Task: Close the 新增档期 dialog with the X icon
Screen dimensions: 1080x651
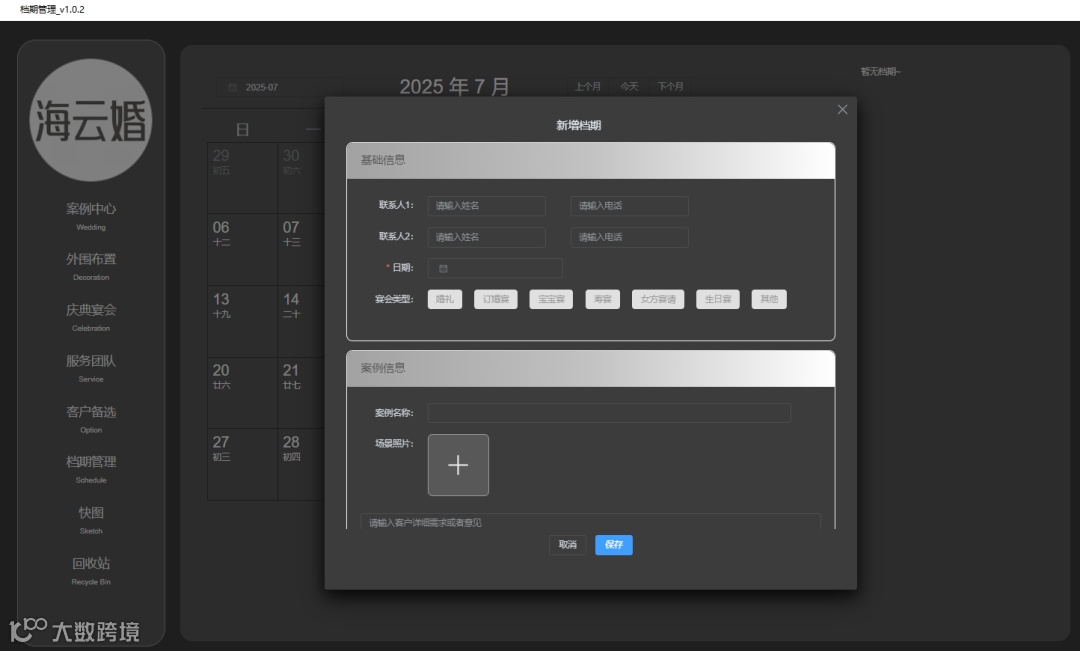Action: [x=842, y=110]
